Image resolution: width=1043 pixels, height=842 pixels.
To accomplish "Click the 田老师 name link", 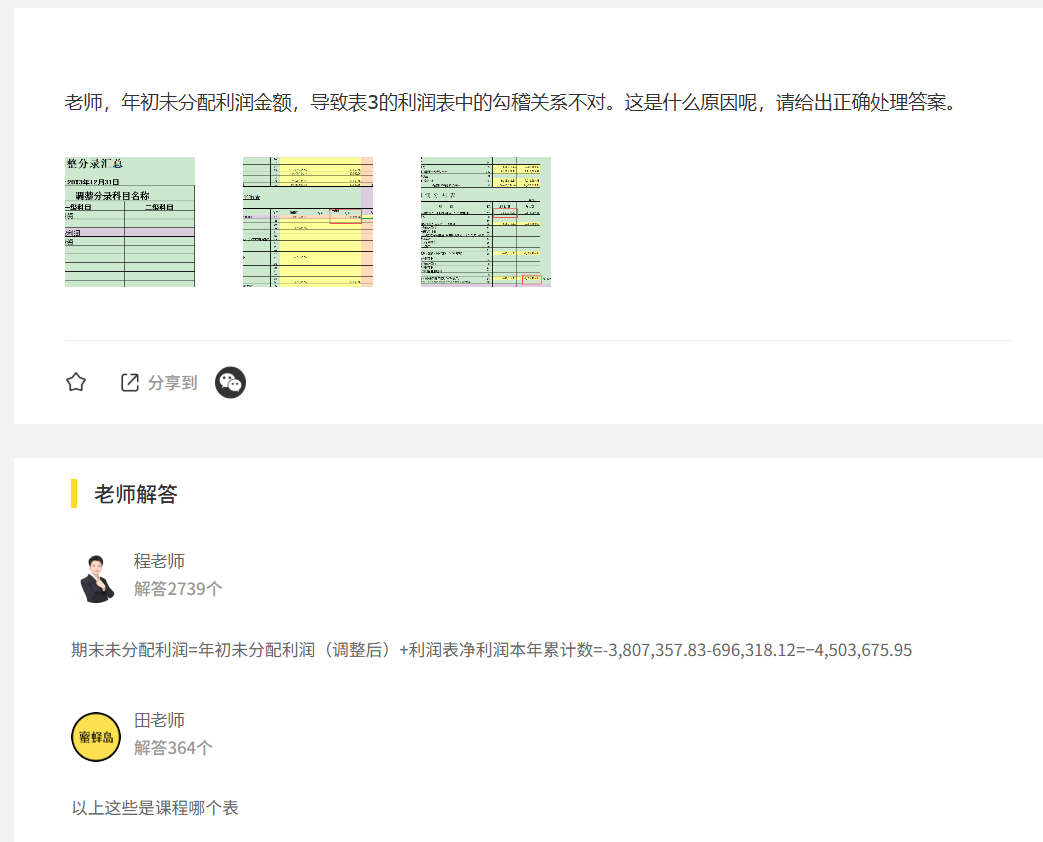I will click(159, 720).
